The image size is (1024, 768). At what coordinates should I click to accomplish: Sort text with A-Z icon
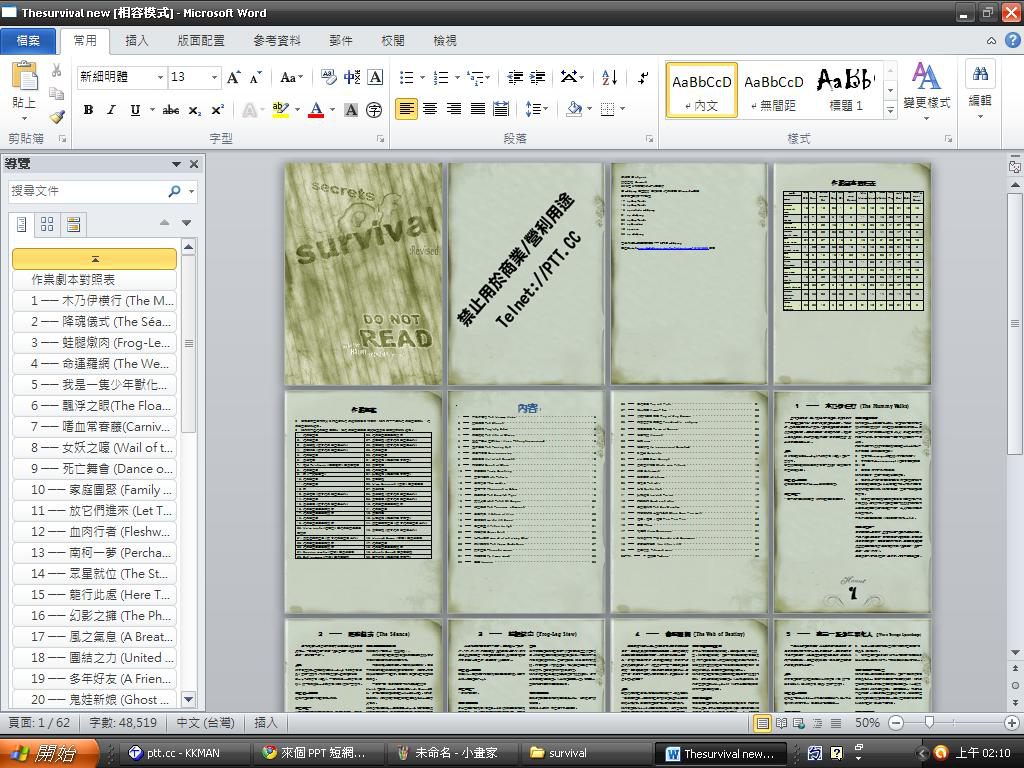pos(609,78)
